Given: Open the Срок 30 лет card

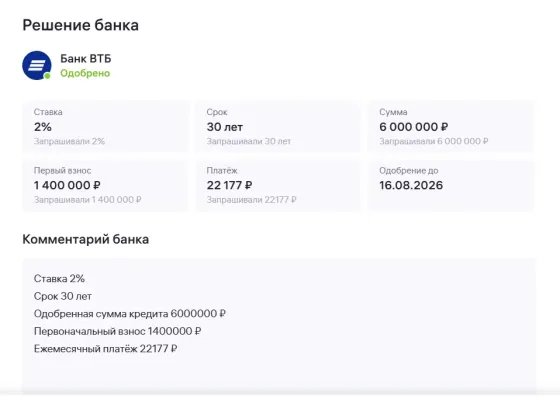Looking at the screenshot, I should [278, 127].
